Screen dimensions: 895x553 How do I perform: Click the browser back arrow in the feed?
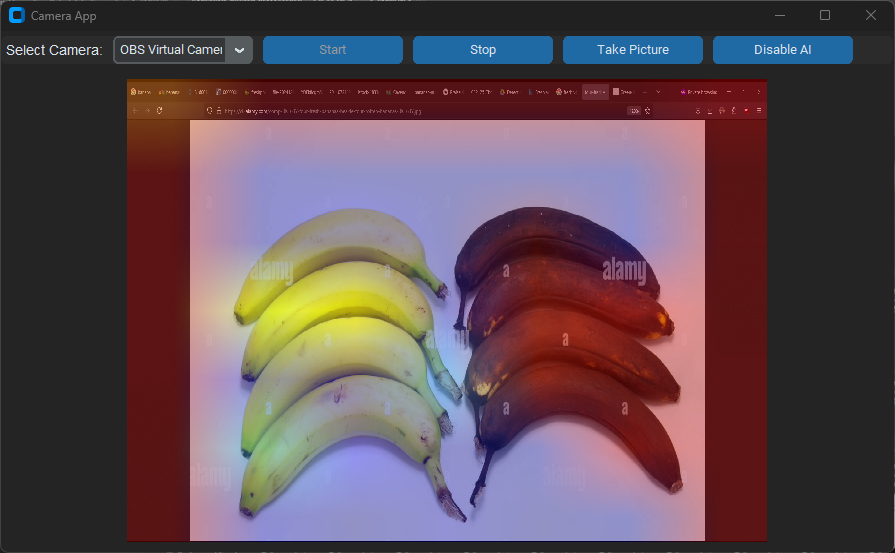click(135, 111)
